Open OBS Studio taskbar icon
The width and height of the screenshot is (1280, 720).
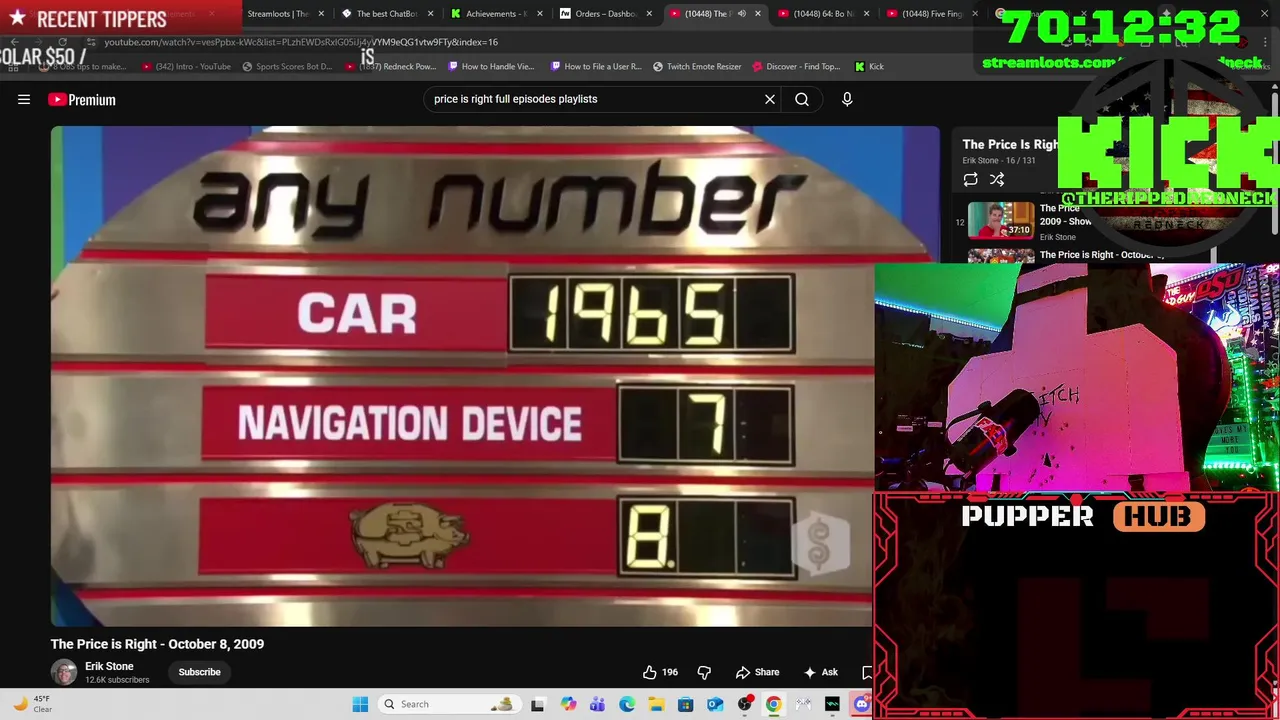point(744,704)
